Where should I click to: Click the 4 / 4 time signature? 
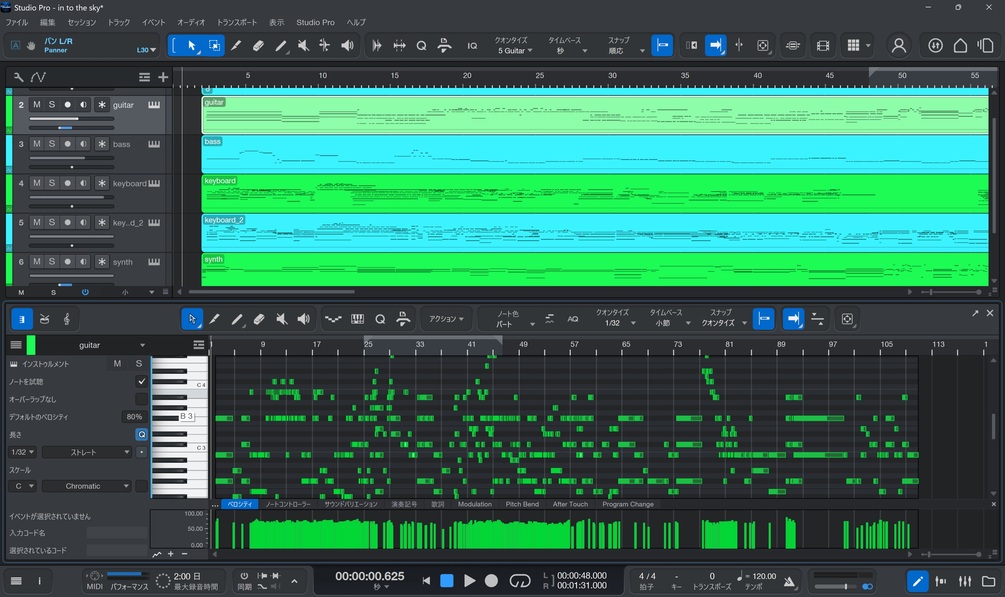click(x=647, y=576)
